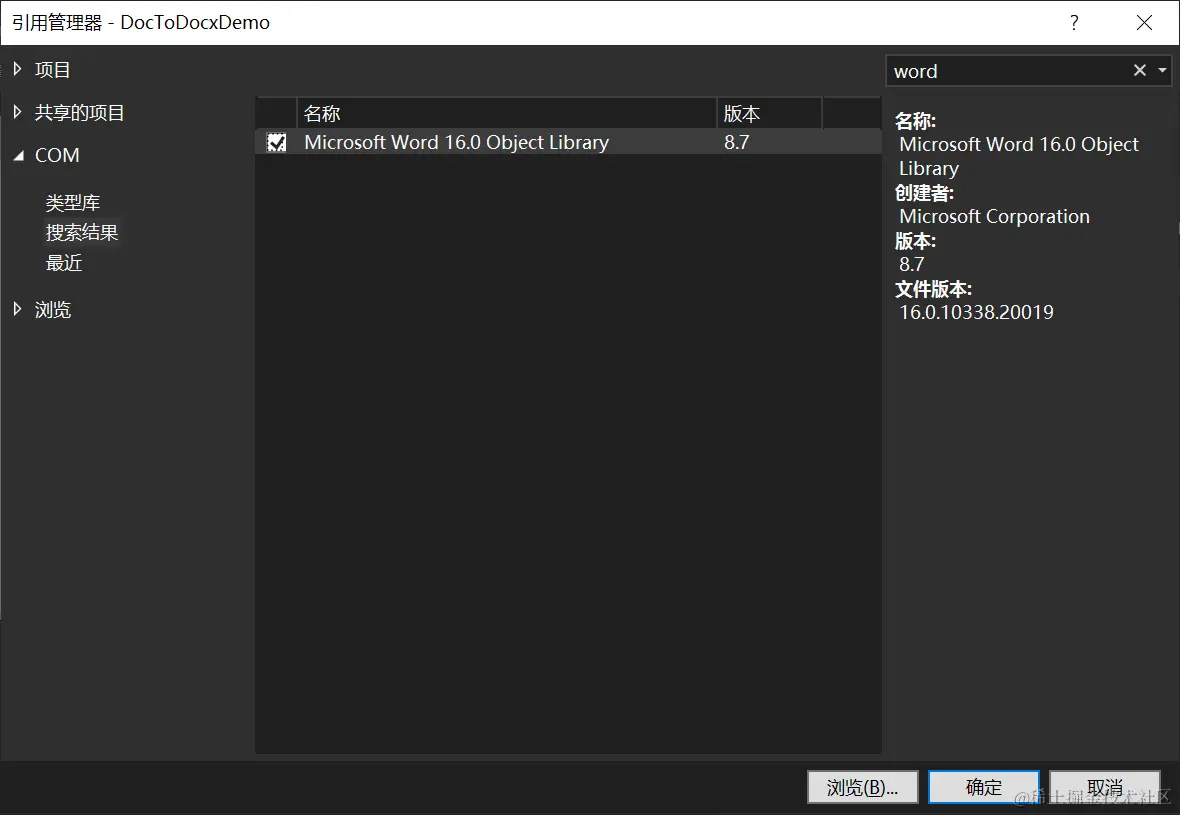Confirm with the 确定 button
This screenshot has height=815, width=1180.
984,787
